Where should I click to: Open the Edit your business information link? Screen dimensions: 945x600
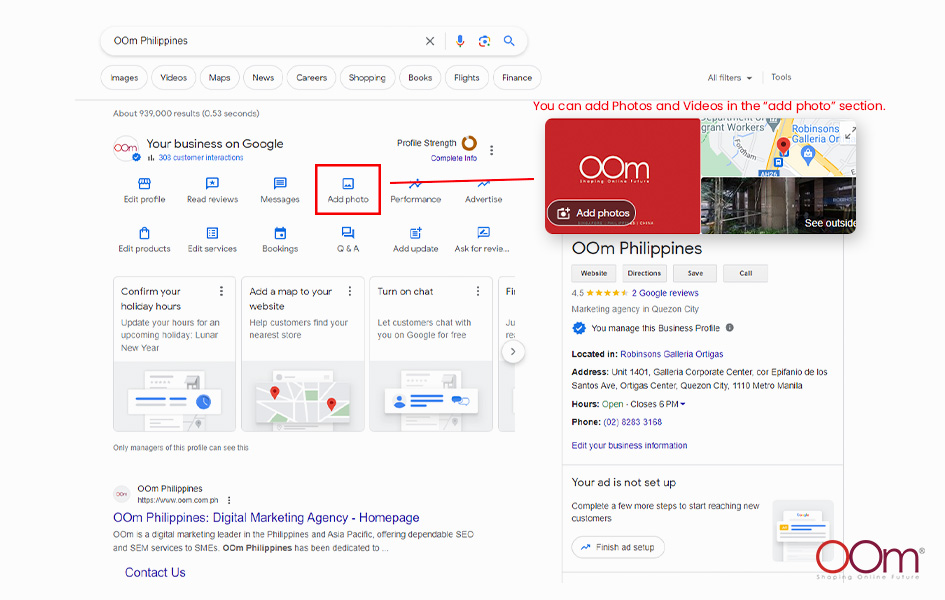[629, 446]
